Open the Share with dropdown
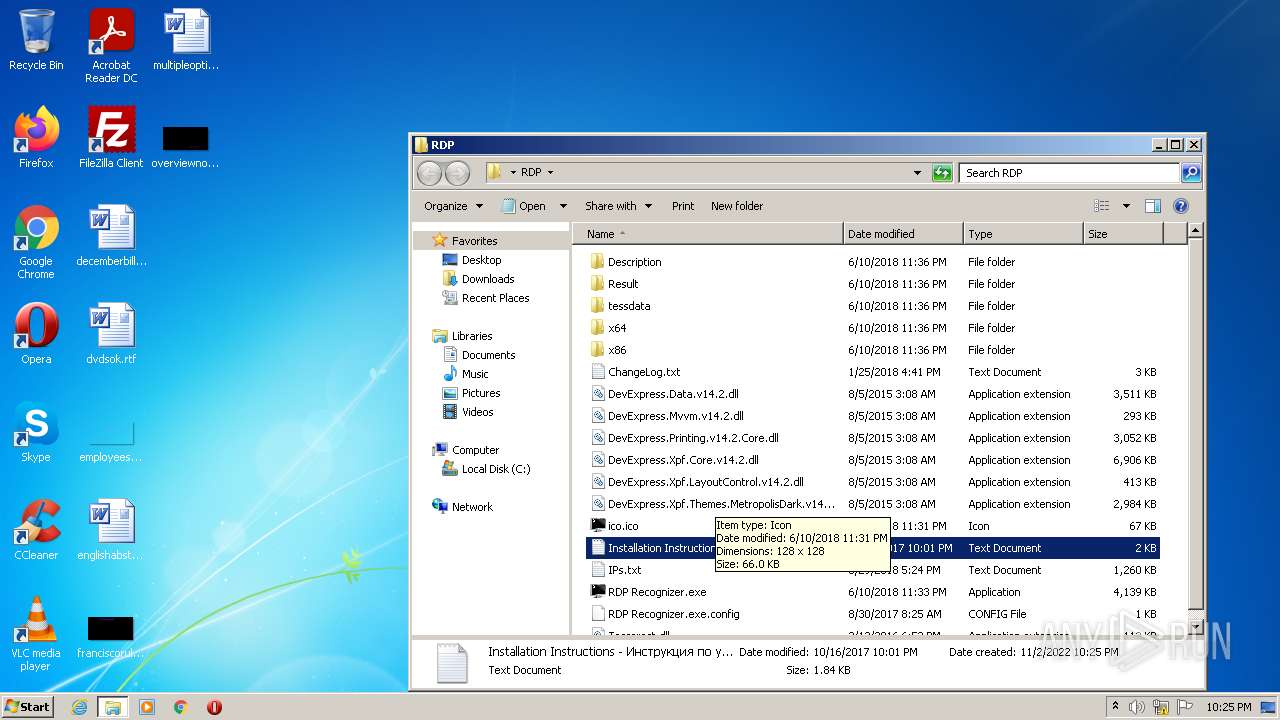This screenshot has height=720, width=1280. [x=618, y=206]
